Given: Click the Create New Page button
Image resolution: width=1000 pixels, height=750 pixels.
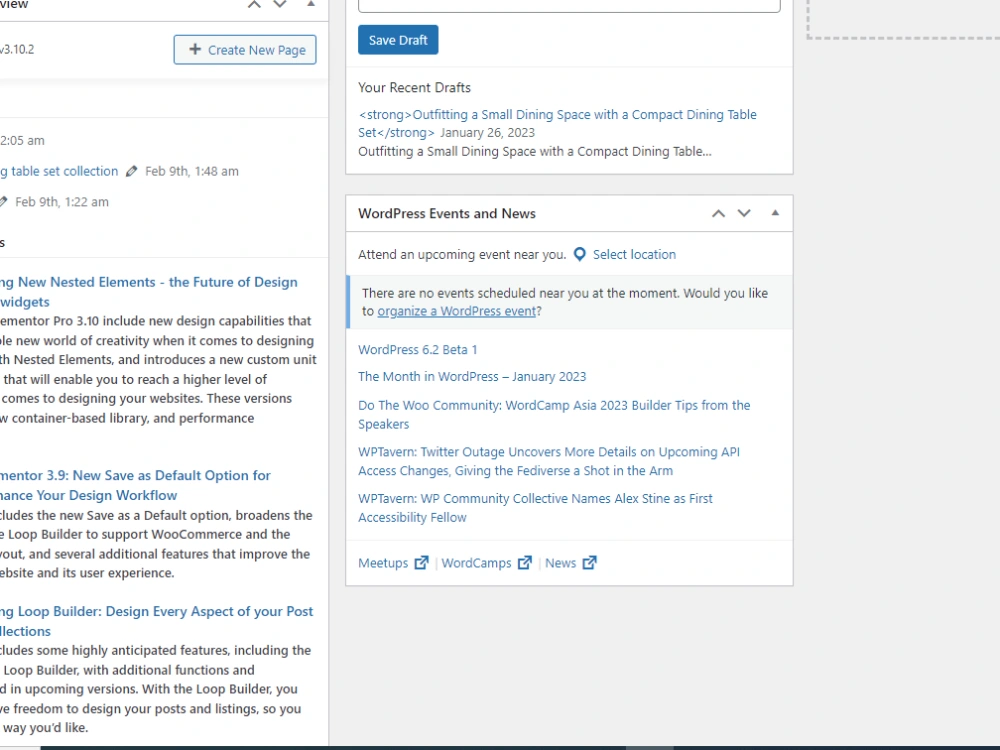Looking at the screenshot, I should [245, 50].
